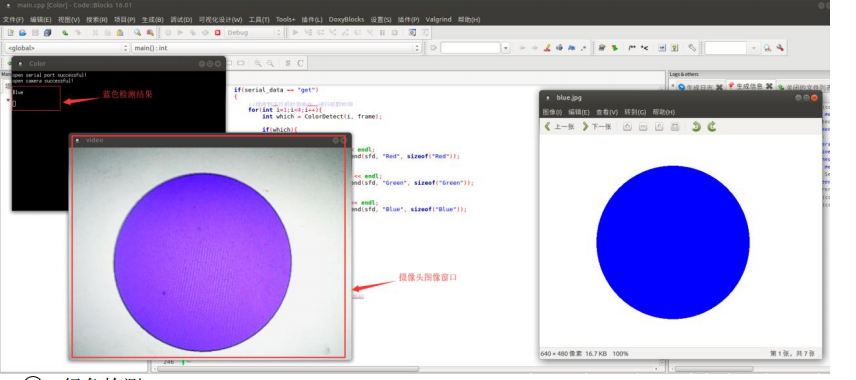This screenshot has height=380, width=856.
Task: Click the Undo arrow toolbar icon
Action: tap(65, 33)
